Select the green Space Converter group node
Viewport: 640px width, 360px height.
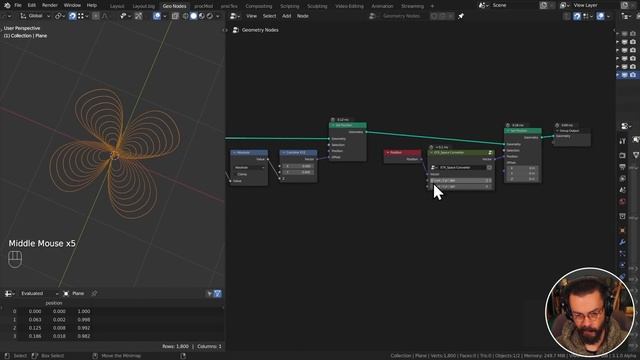pos(461,153)
